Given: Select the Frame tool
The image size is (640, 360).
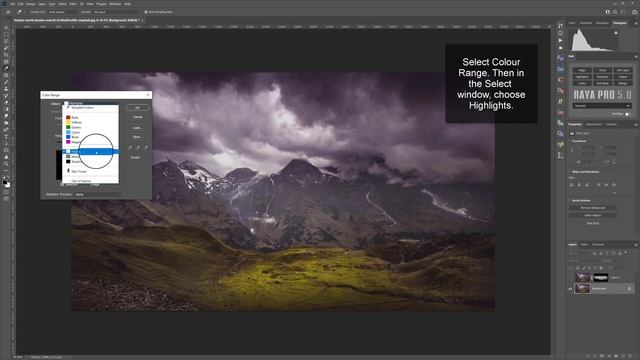Looking at the screenshot, I should 6,62.
